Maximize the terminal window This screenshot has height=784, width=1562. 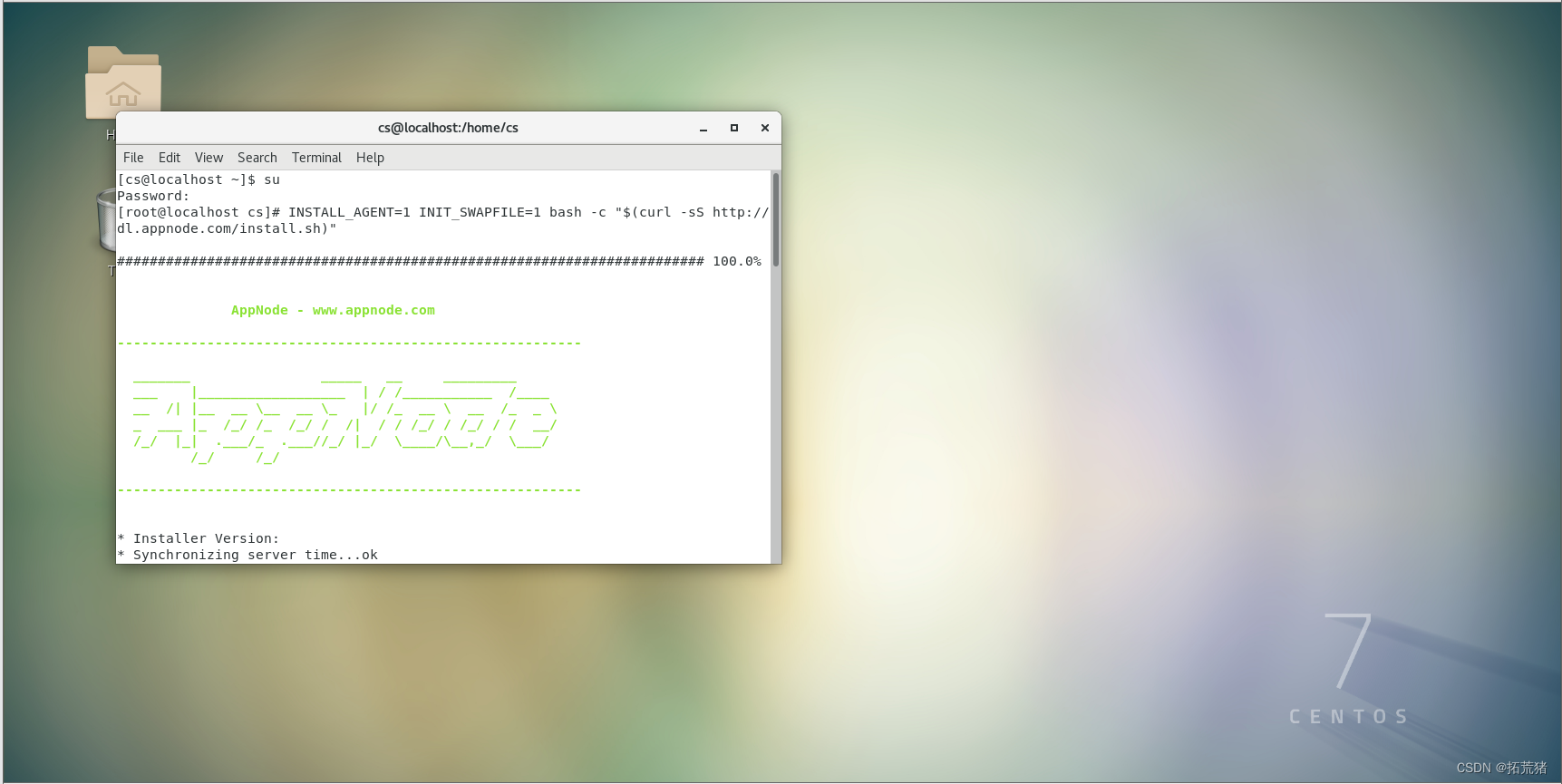734,129
